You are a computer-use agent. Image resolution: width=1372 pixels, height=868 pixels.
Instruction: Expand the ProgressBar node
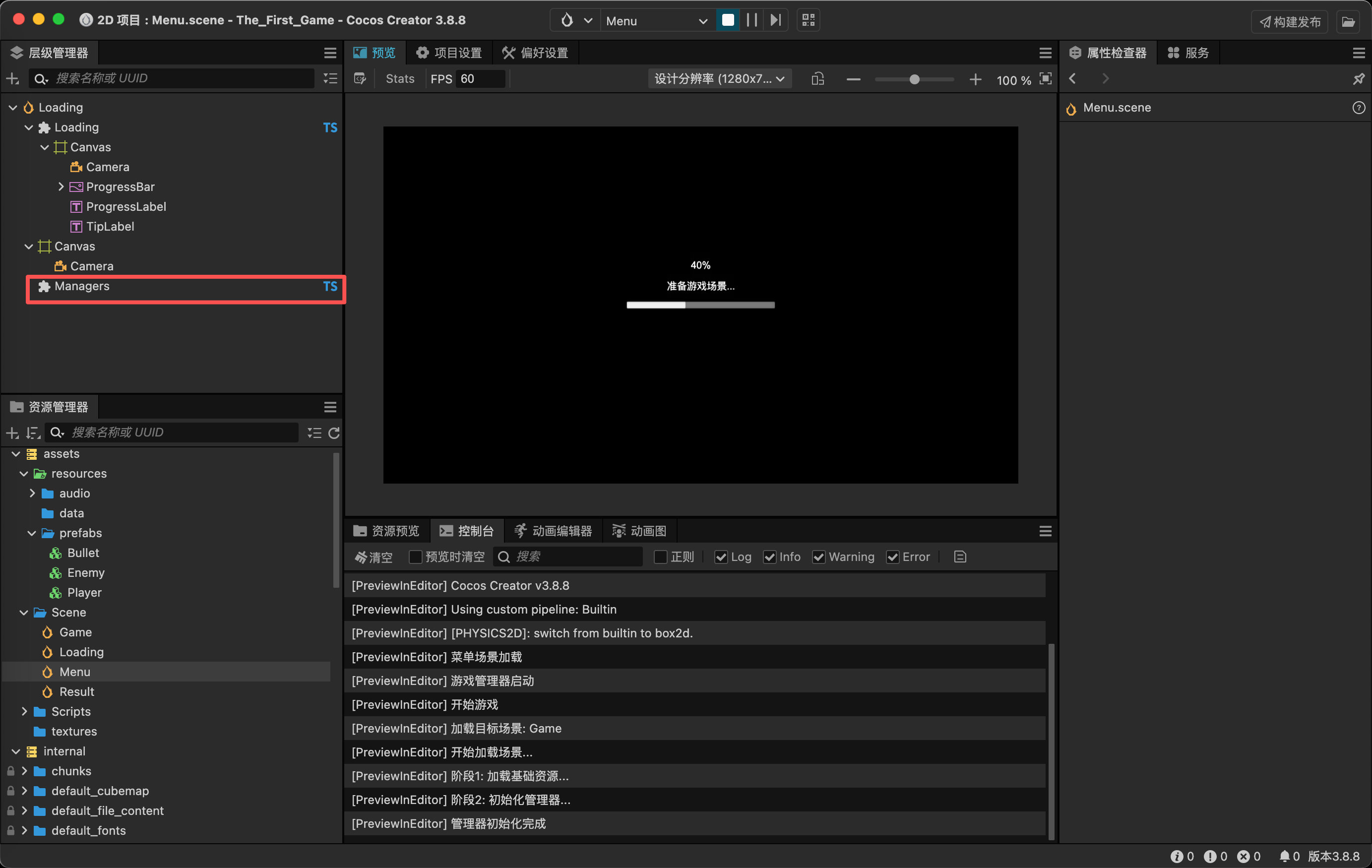61,187
